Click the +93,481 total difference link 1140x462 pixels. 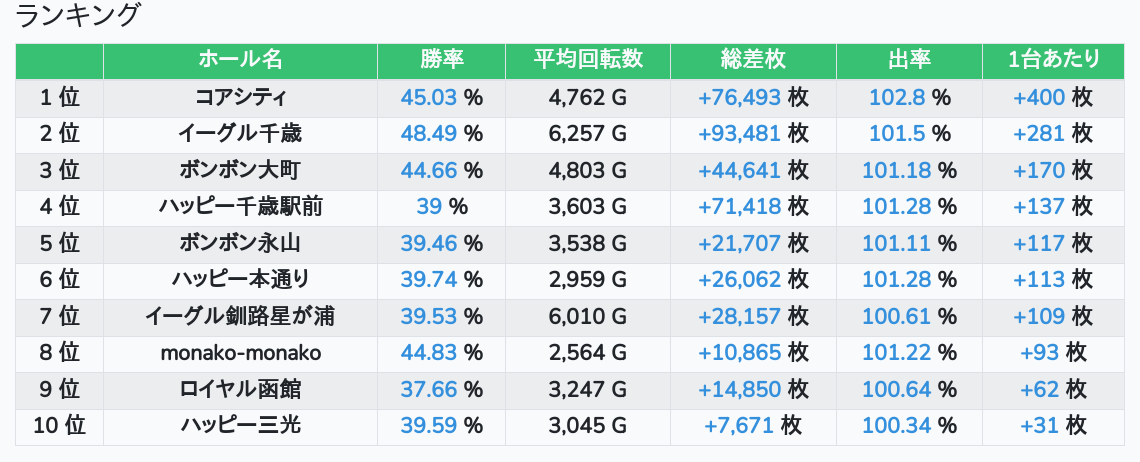tap(740, 133)
